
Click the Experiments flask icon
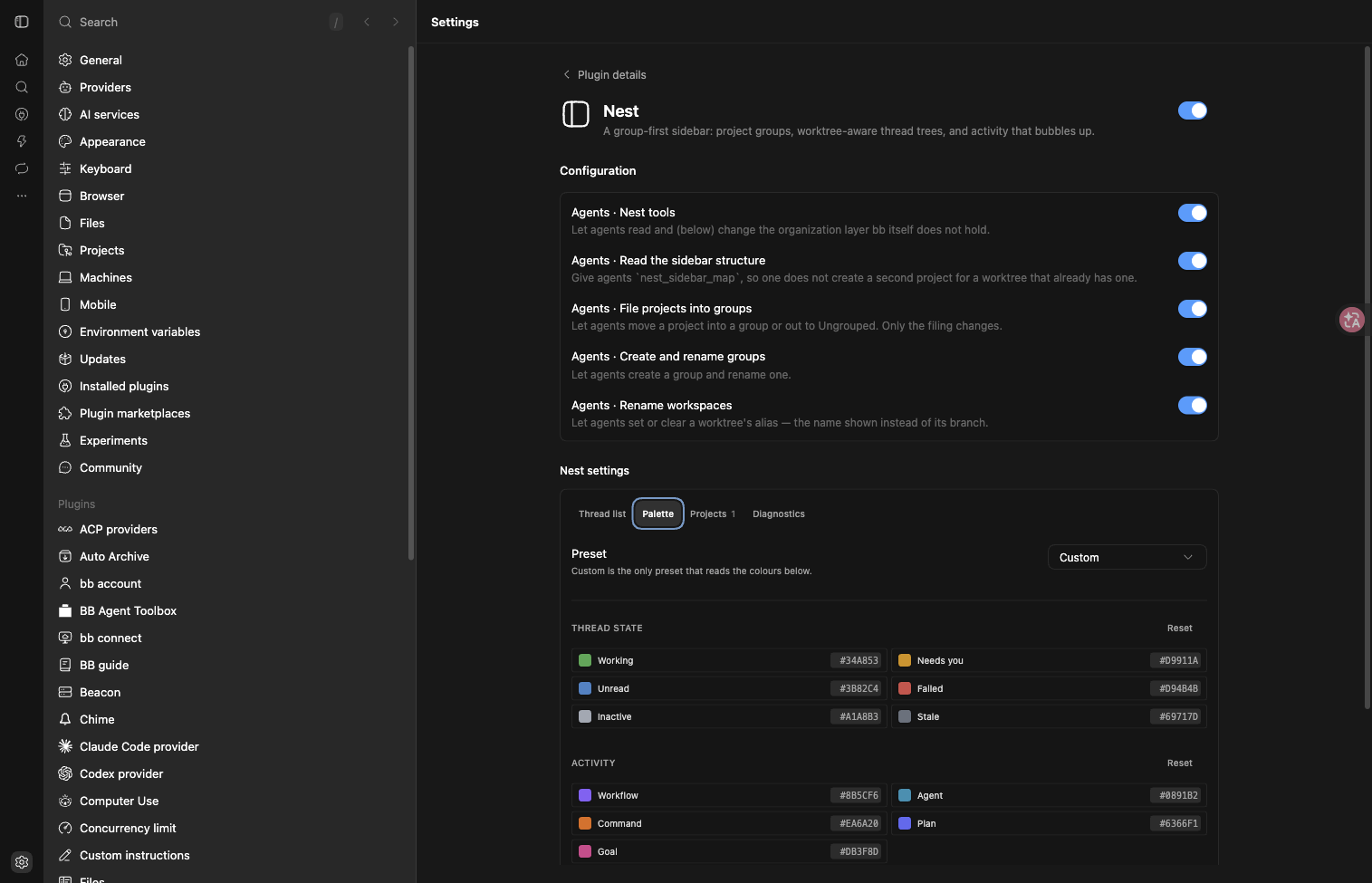tap(65, 440)
